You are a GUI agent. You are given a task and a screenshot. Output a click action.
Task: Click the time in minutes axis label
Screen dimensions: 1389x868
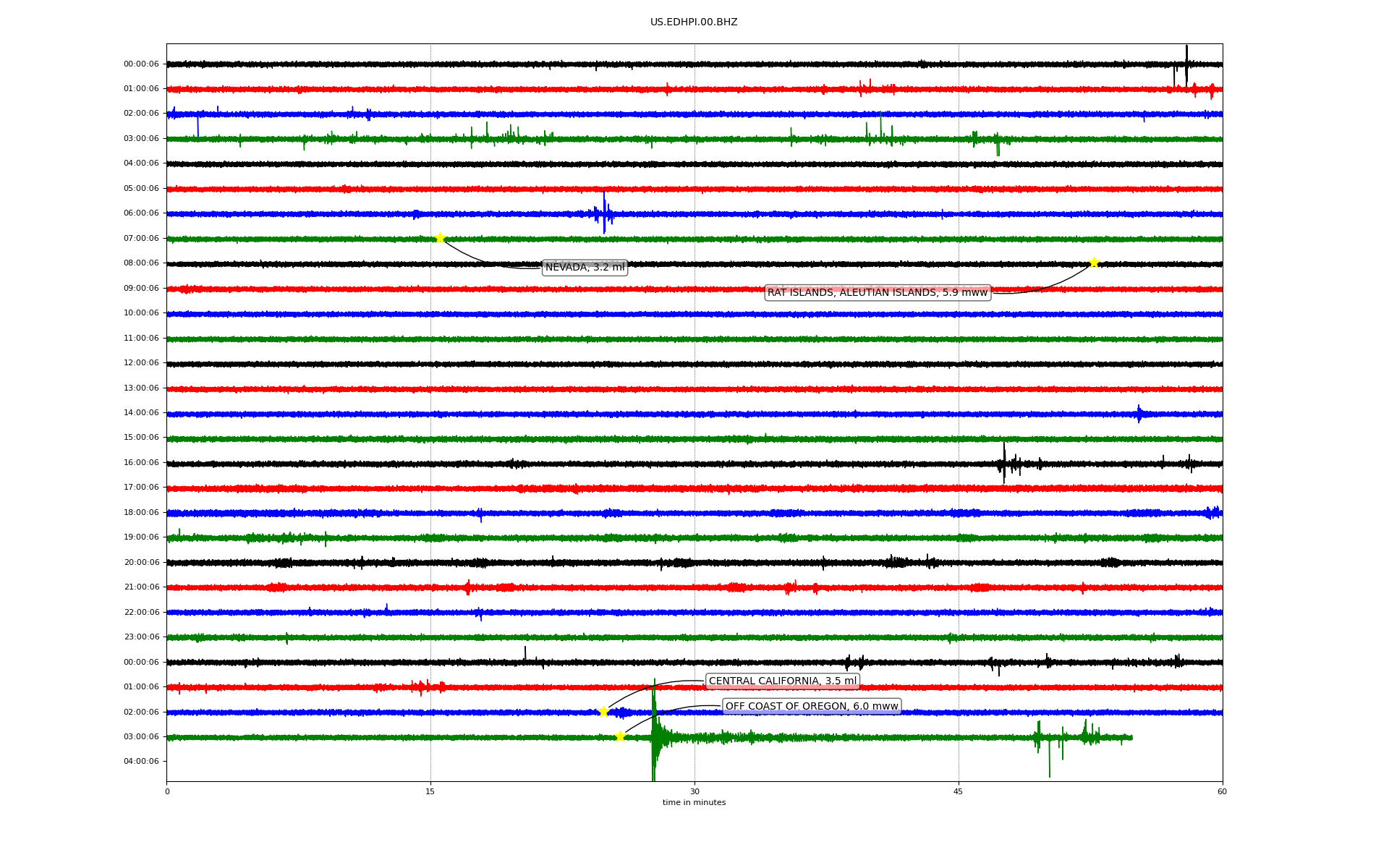[694, 802]
